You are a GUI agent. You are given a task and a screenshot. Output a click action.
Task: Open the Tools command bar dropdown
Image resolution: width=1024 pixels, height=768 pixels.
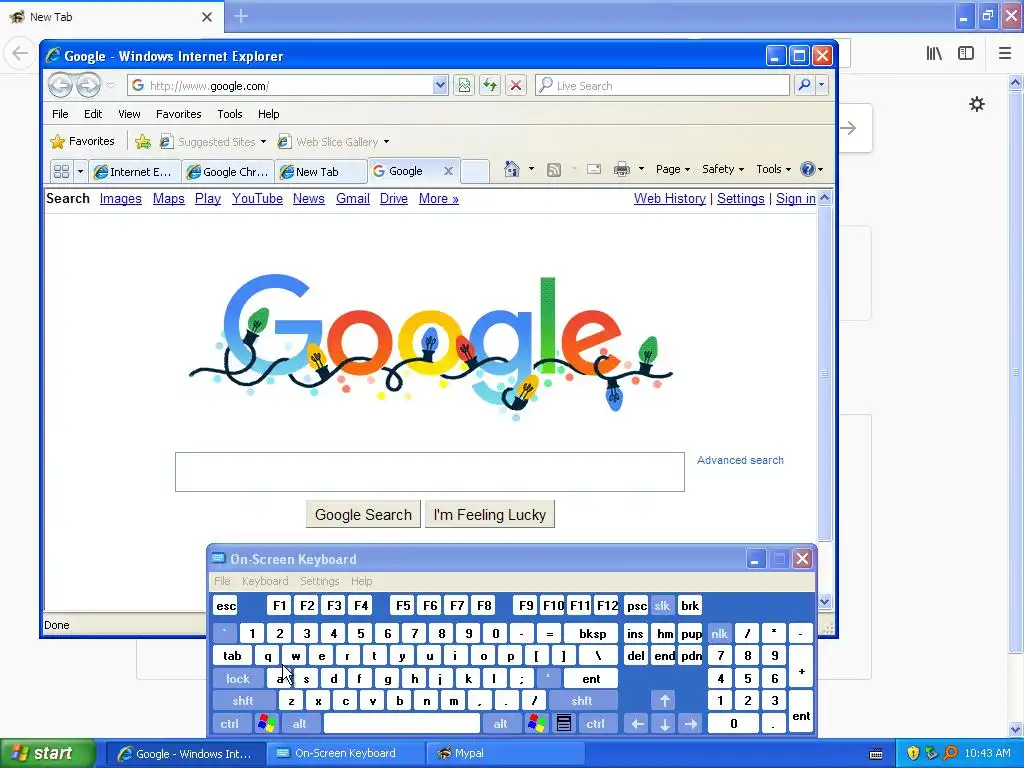pyautogui.click(x=773, y=169)
